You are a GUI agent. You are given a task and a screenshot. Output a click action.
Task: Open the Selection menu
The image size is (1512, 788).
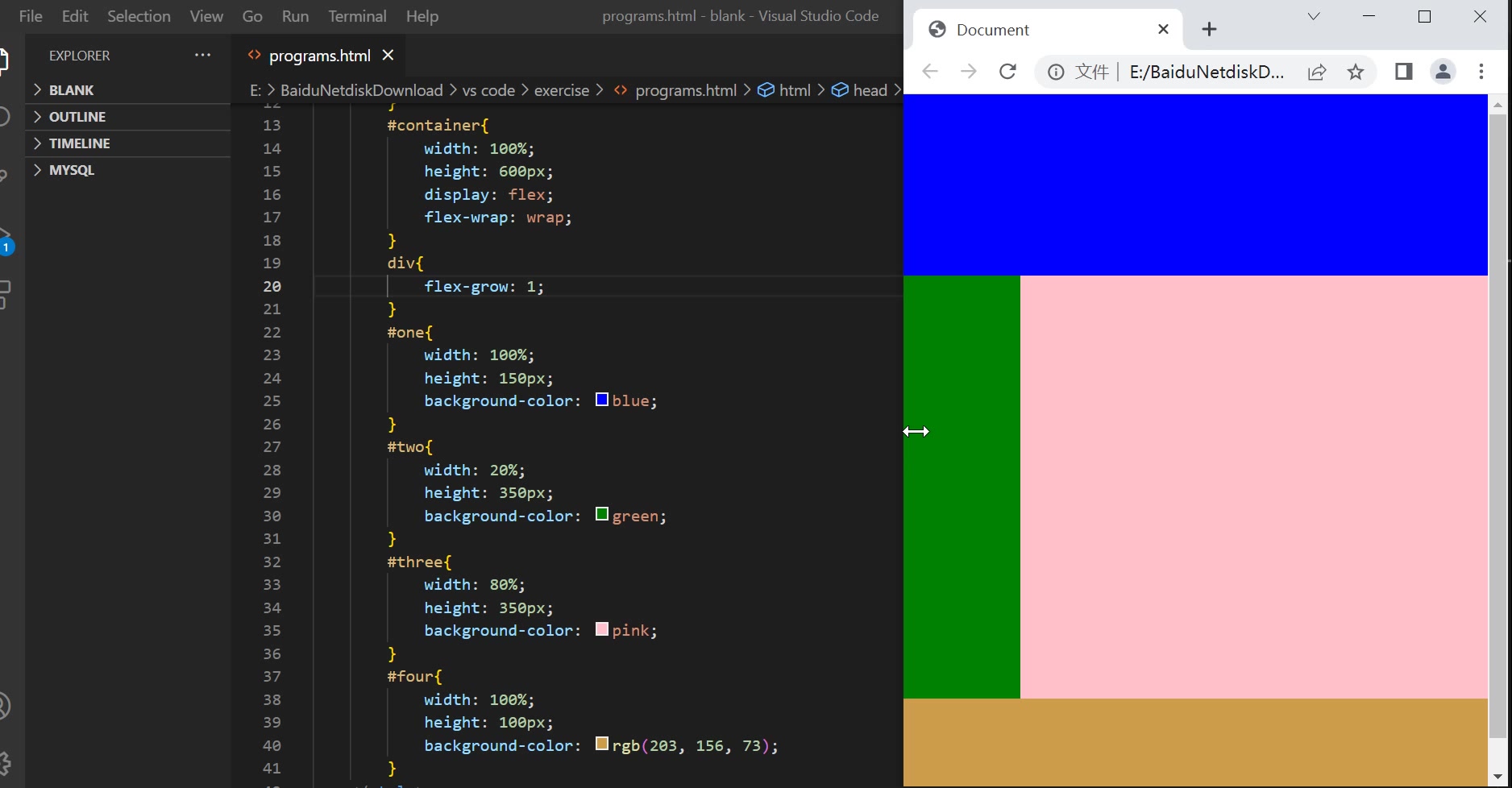tap(139, 16)
